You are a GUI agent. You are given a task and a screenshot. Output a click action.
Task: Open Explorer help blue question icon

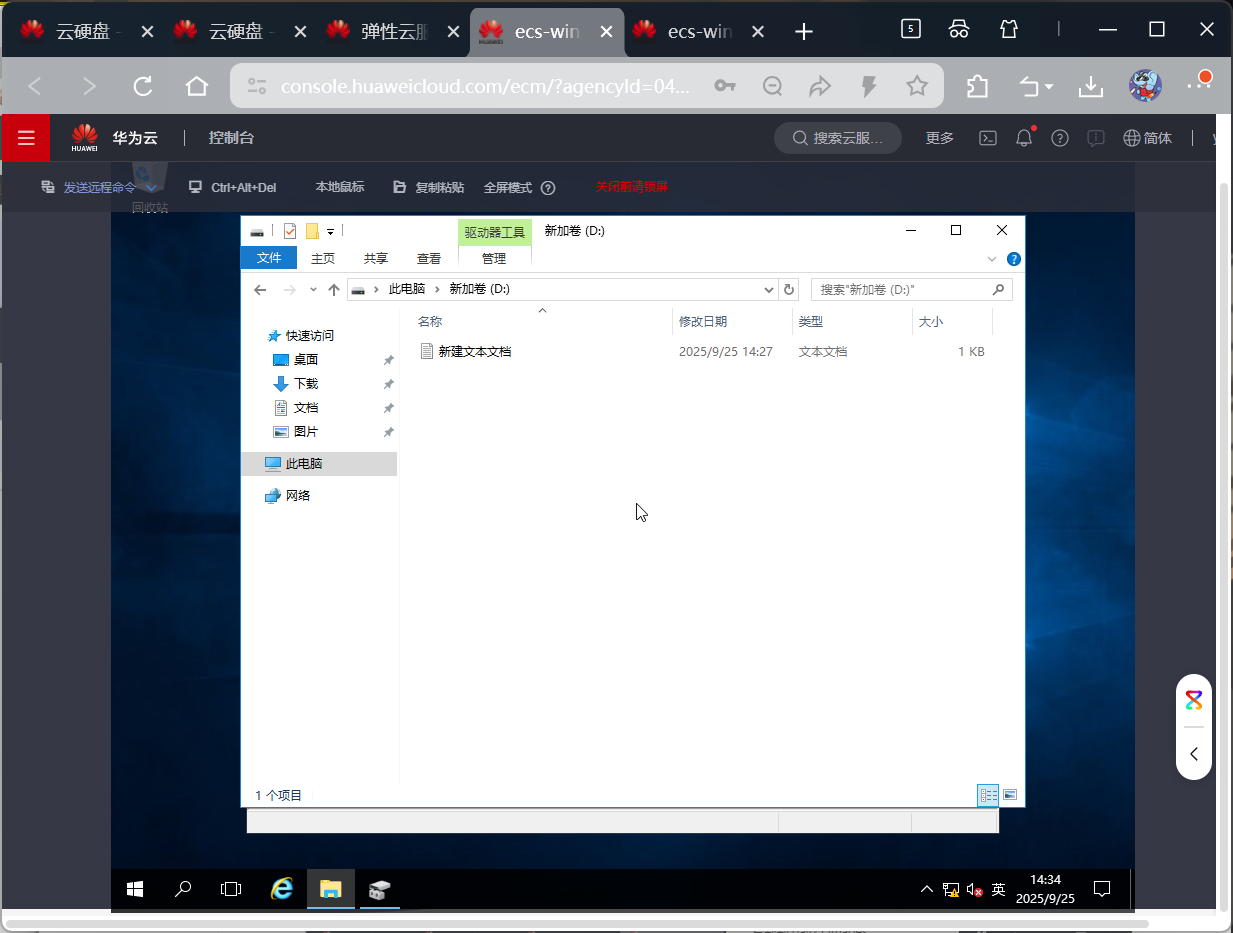[1013, 259]
